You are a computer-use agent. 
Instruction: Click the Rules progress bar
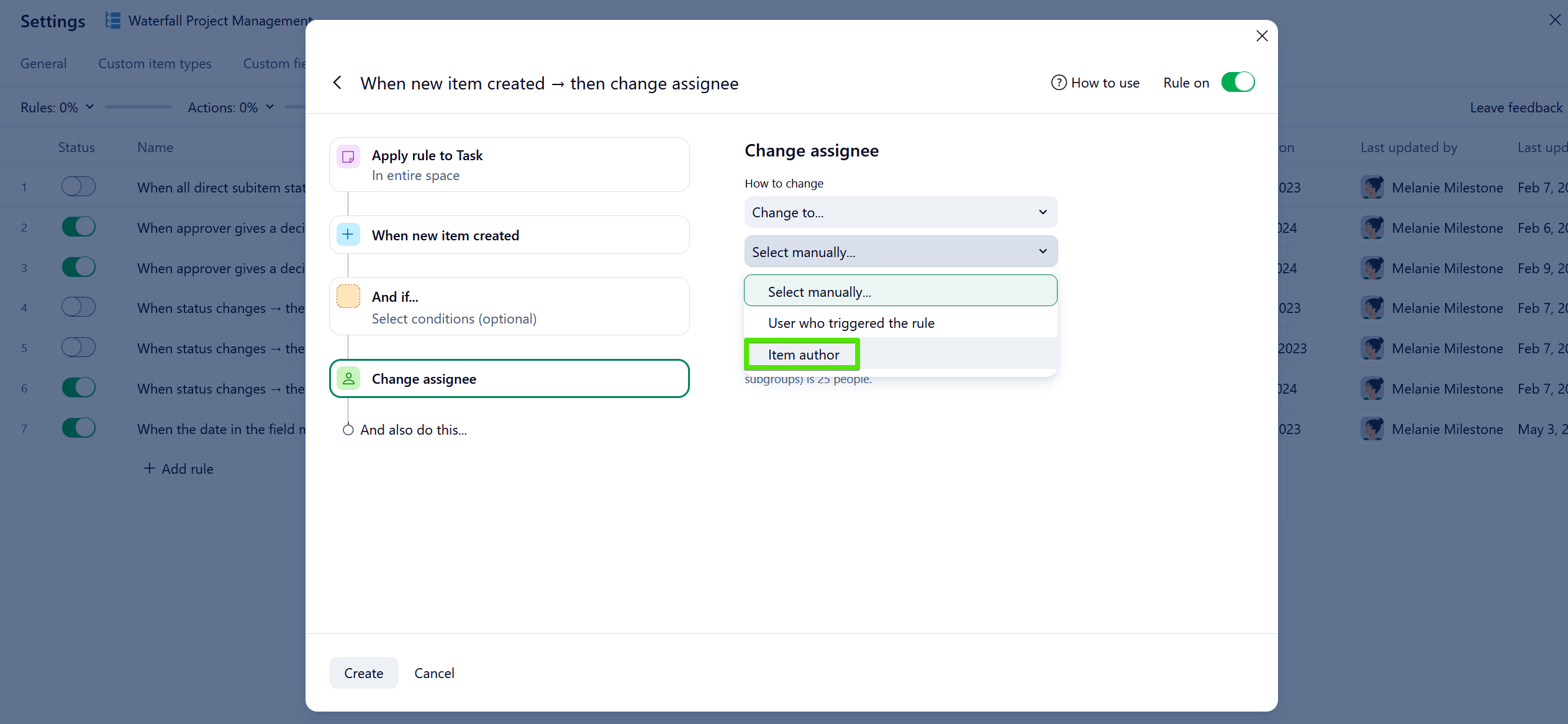pyautogui.click(x=138, y=107)
